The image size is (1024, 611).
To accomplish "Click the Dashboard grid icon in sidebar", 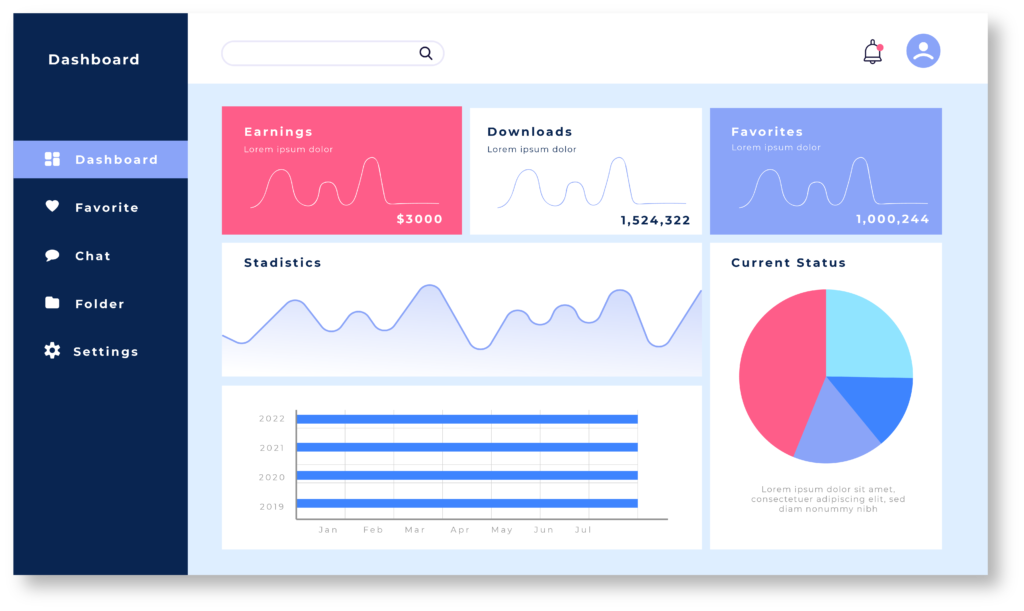I will pyautogui.click(x=53, y=159).
